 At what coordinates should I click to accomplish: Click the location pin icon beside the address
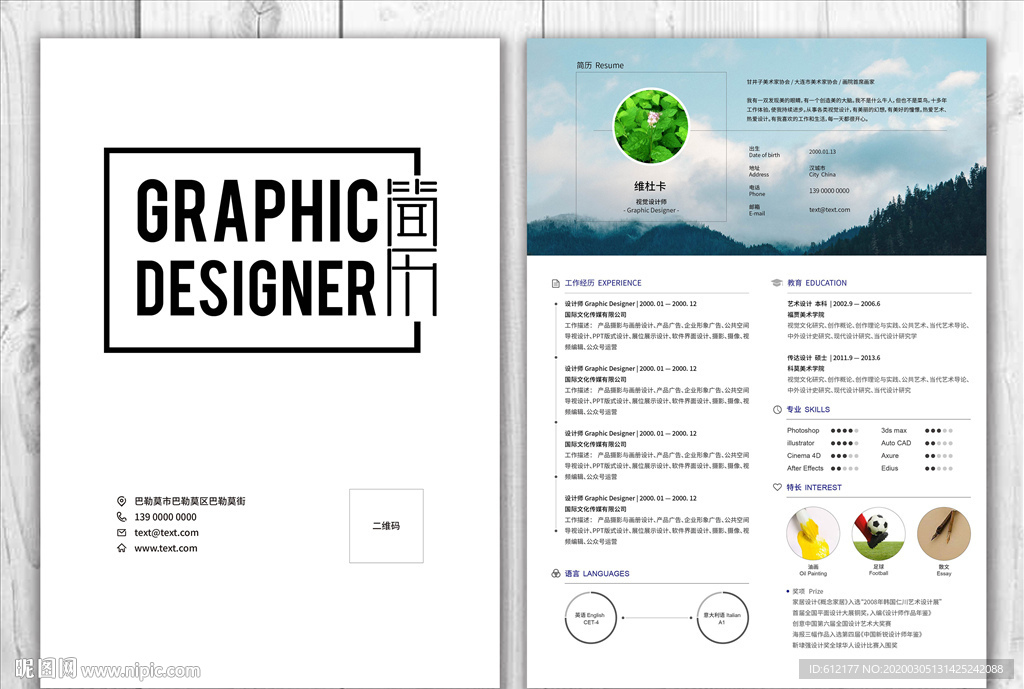121,501
